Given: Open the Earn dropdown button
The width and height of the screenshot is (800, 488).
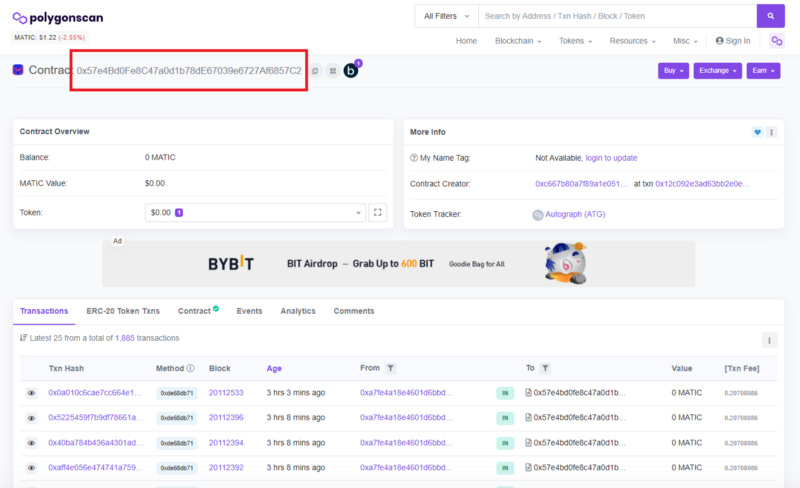Looking at the screenshot, I should pyautogui.click(x=763, y=70).
